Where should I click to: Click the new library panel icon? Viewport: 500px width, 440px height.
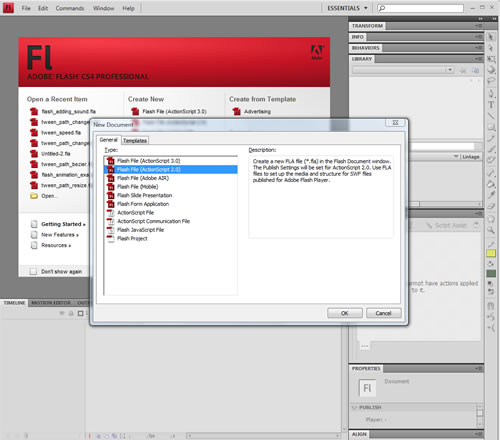point(475,70)
